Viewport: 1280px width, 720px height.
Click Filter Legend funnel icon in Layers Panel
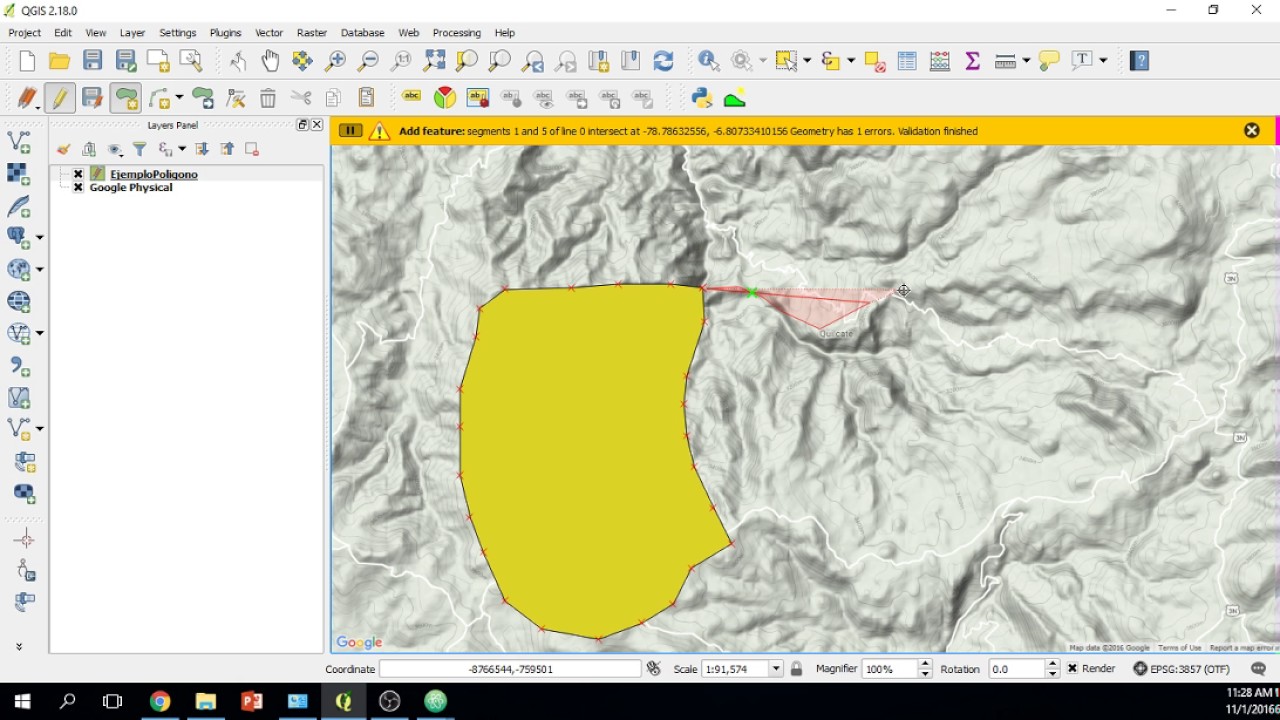[x=140, y=149]
